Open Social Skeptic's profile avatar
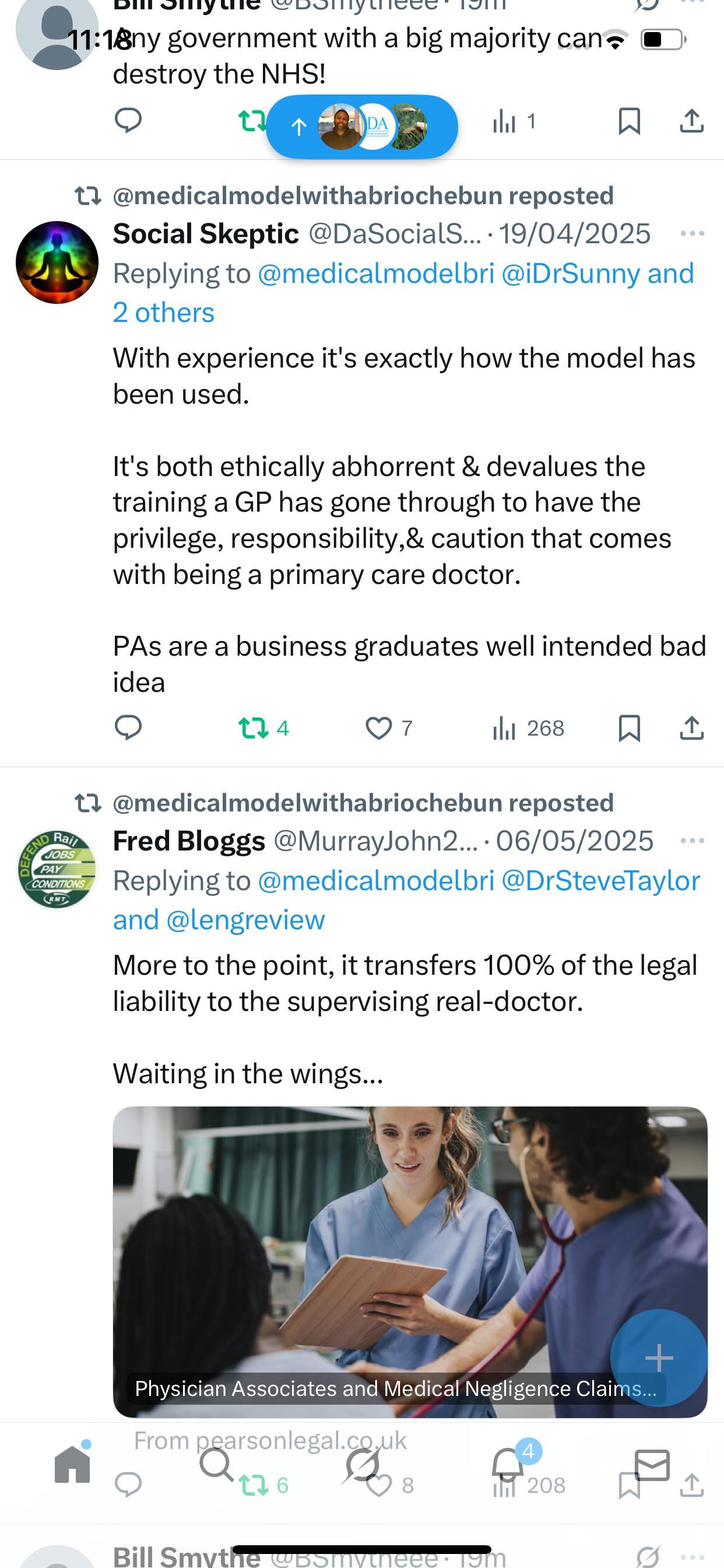 click(x=57, y=262)
